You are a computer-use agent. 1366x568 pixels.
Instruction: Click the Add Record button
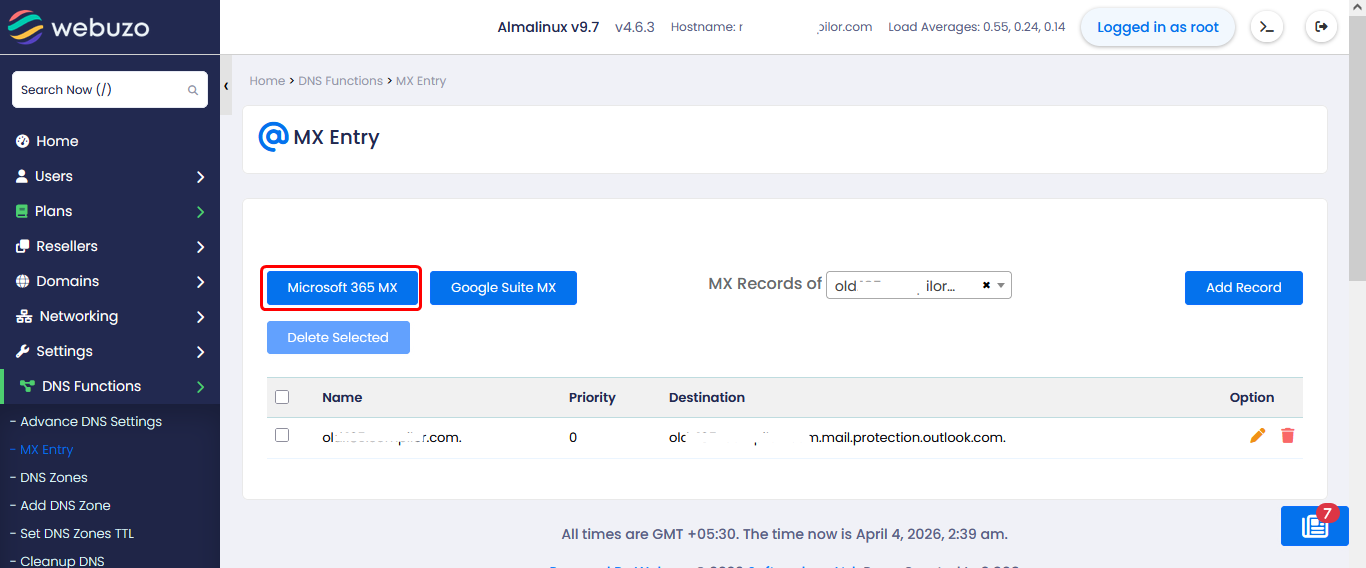click(x=1243, y=288)
